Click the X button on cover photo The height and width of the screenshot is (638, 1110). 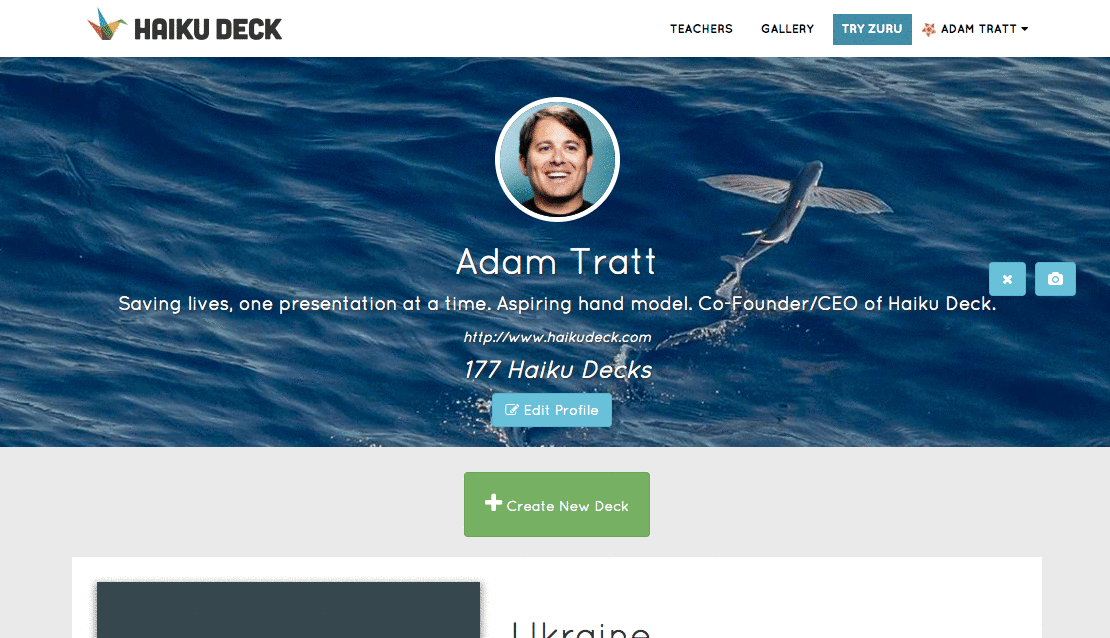tap(1007, 279)
